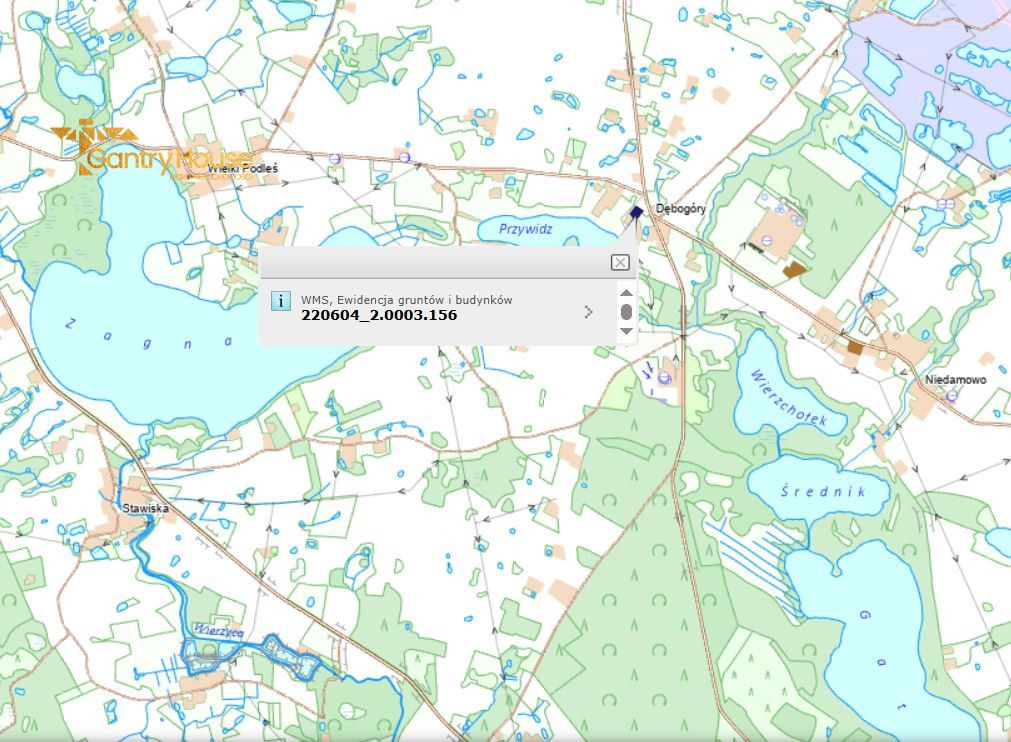Click 'WMS, Ewidencja gruntów i budynków' label
Viewport: 1011px width, 742px height.
406,300
